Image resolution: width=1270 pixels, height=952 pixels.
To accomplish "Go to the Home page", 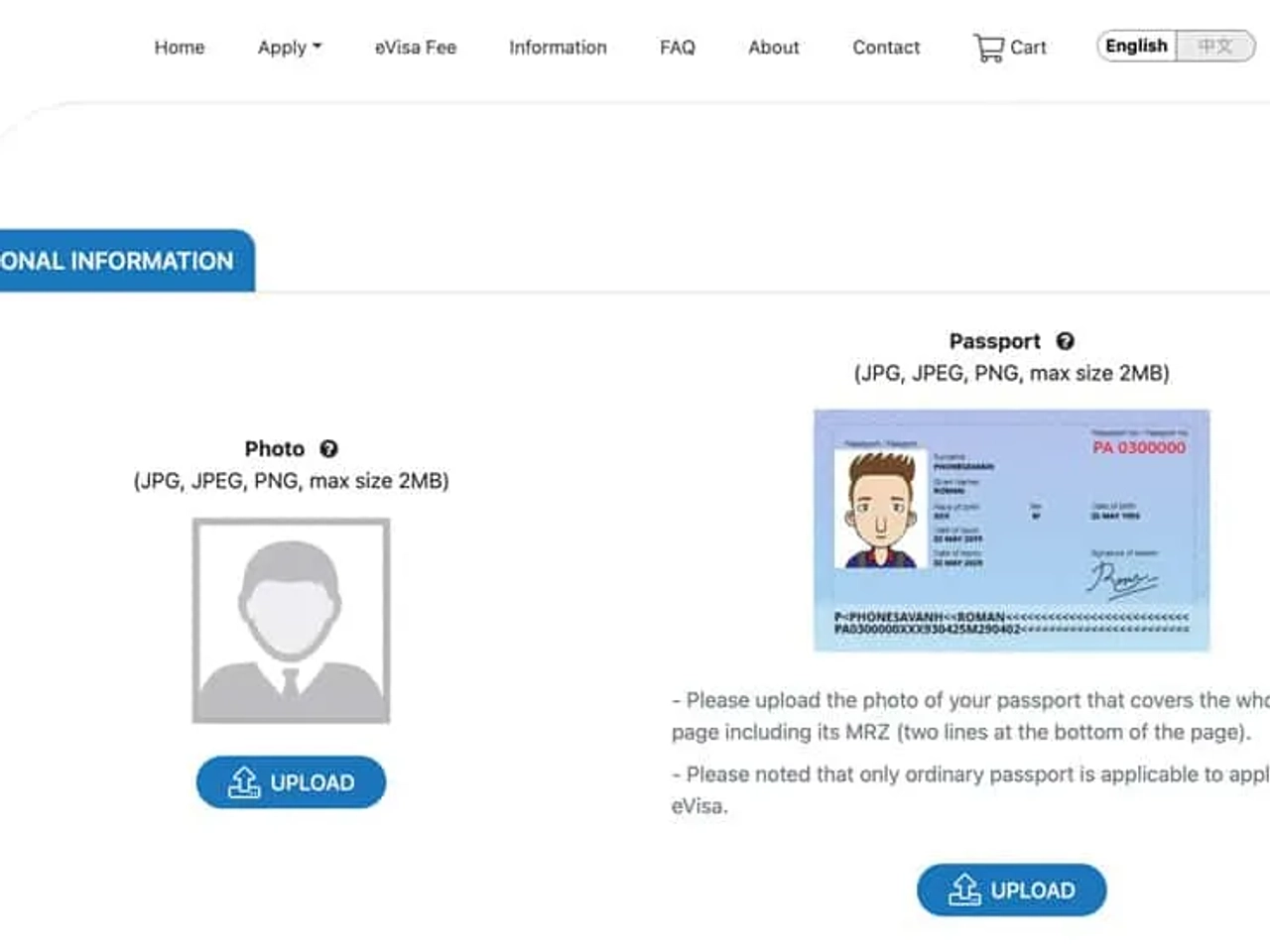I will [180, 47].
